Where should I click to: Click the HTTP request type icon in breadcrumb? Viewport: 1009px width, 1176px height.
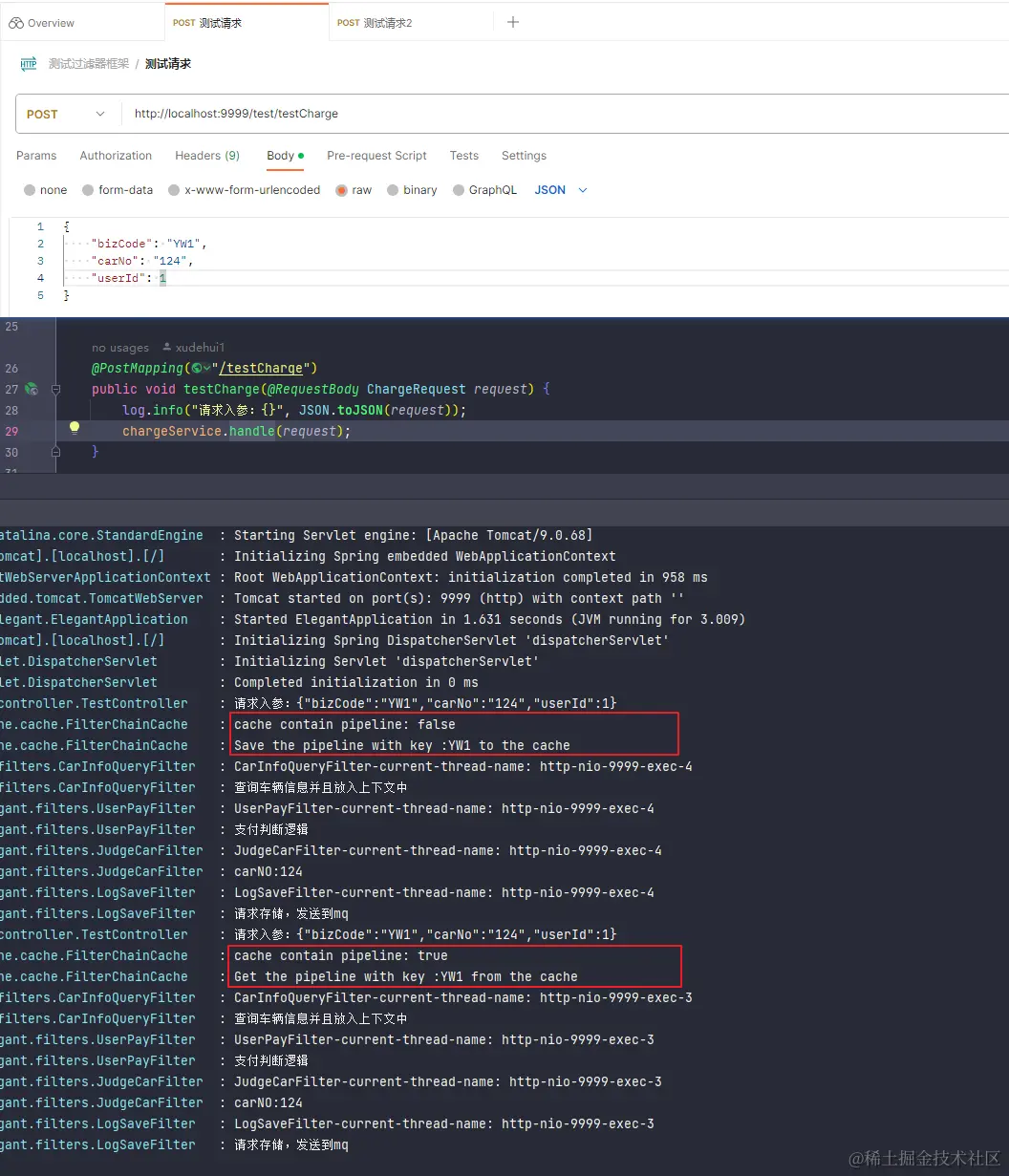[29, 64]
